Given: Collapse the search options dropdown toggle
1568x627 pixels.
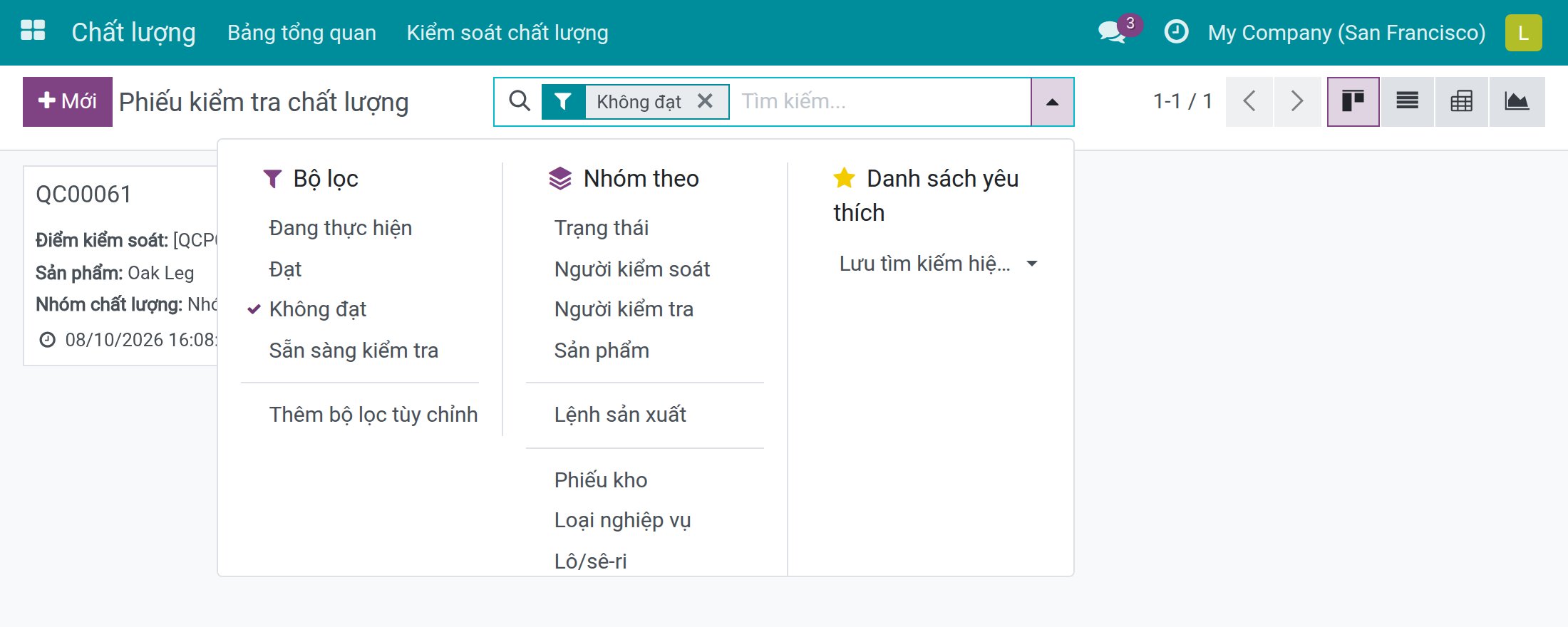Looking at the screenshot, I should coord(1052,102).
